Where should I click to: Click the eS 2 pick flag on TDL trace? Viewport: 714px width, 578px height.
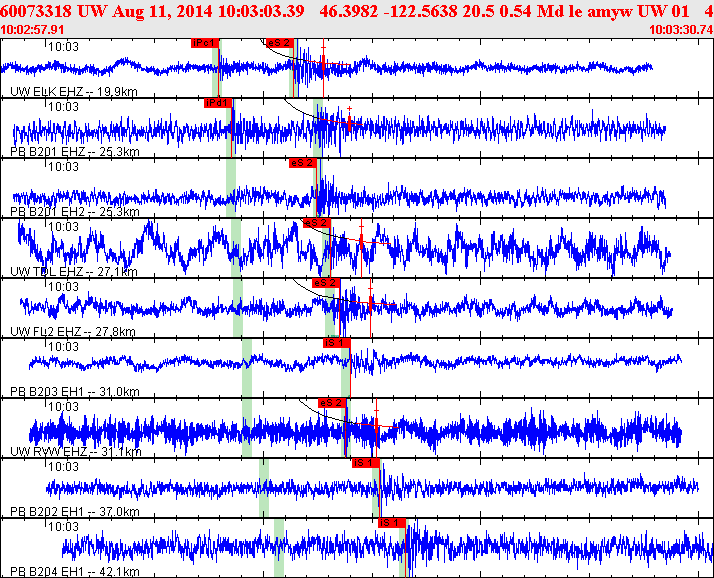pos(316,223)
